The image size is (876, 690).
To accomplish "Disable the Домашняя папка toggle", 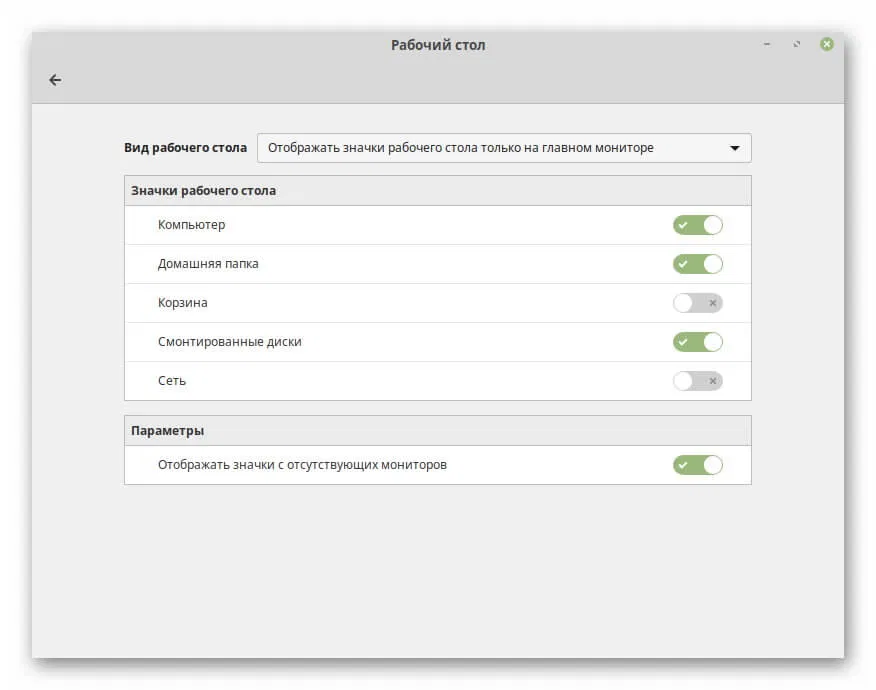I will coord(697,264).
